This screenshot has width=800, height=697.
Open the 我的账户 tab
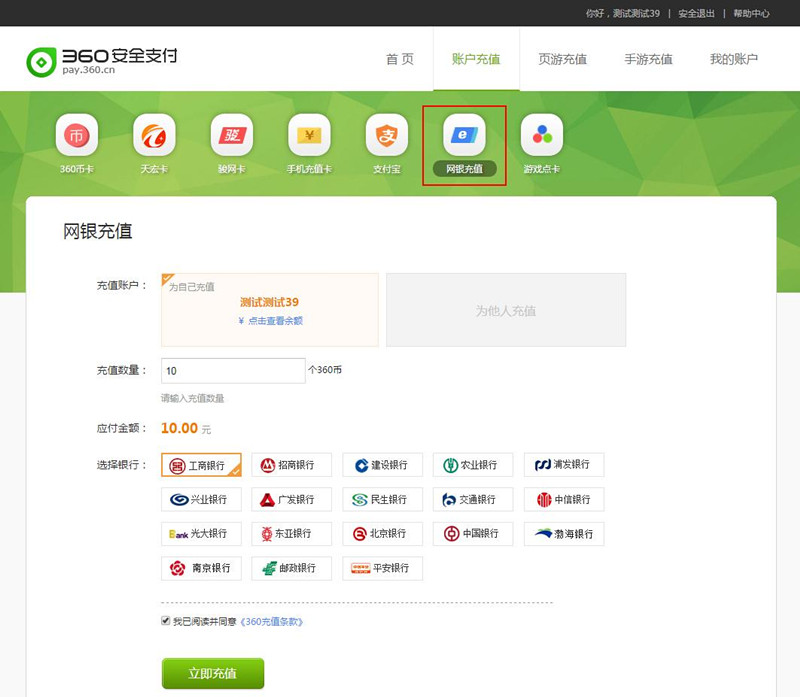click(x=734, y=59)
